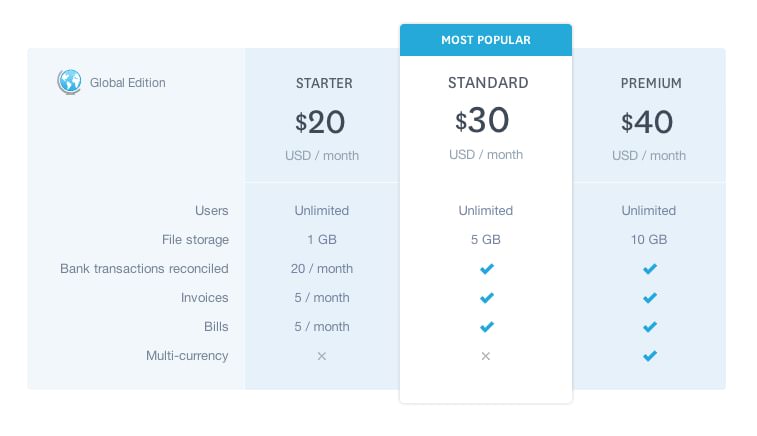Click Premium plan's Bills checkmark
The width and height of the screenshot is (757, 436).
(x=649, y=327)
